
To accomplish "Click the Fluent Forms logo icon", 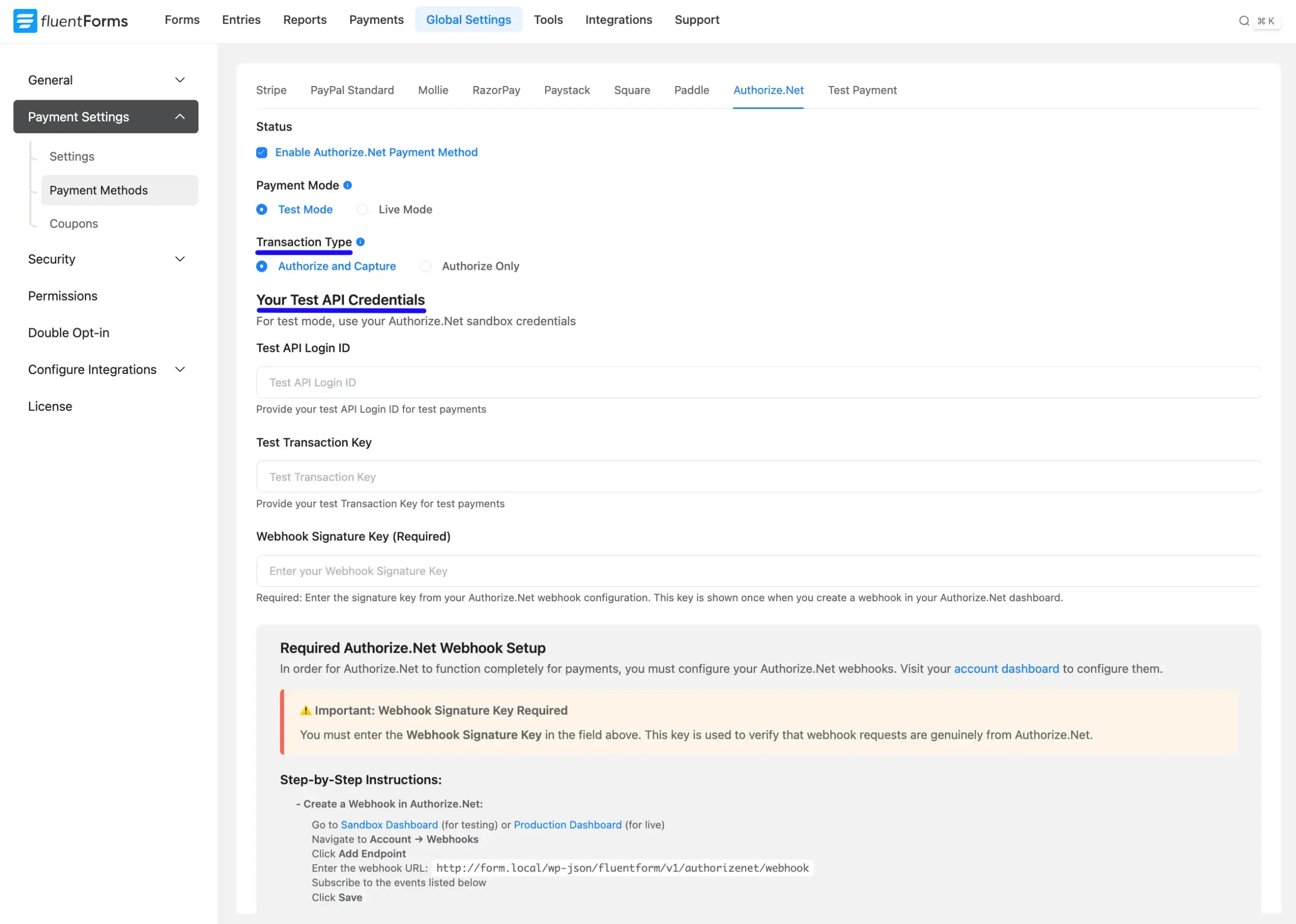I will pyautogui.click(x=25, y=20).
